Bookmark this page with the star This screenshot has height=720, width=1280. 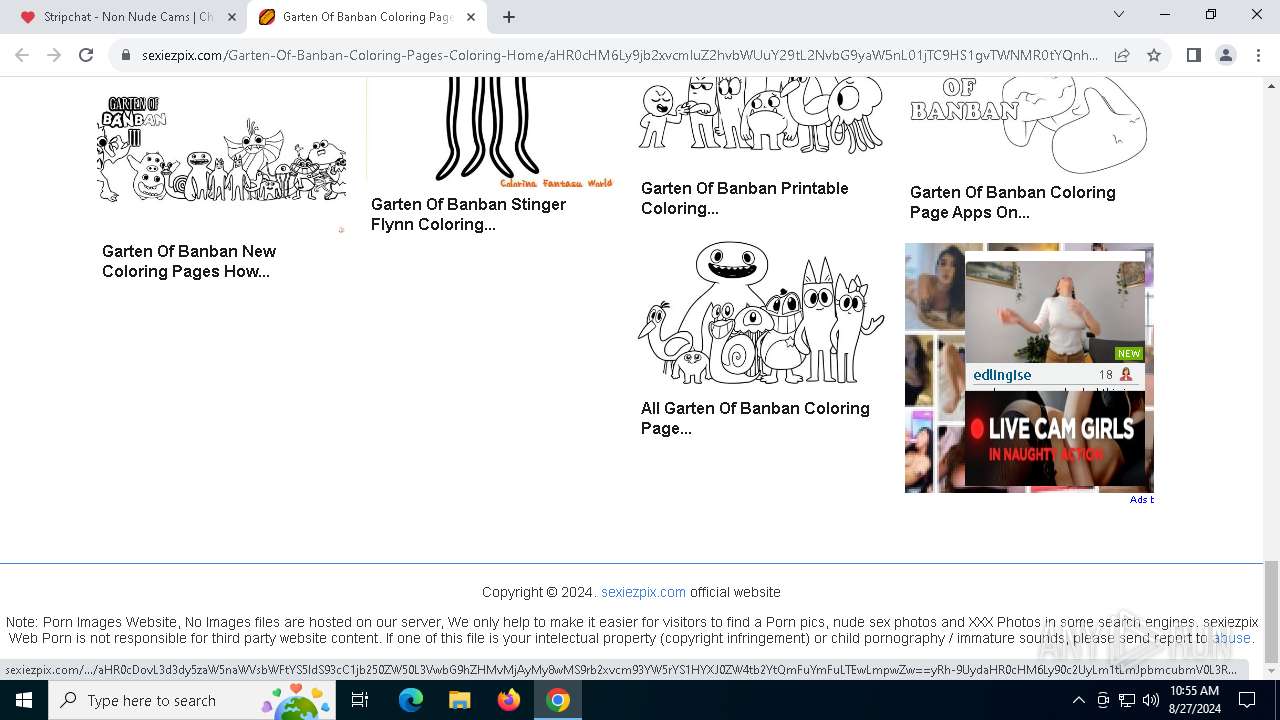point(1154,56)
